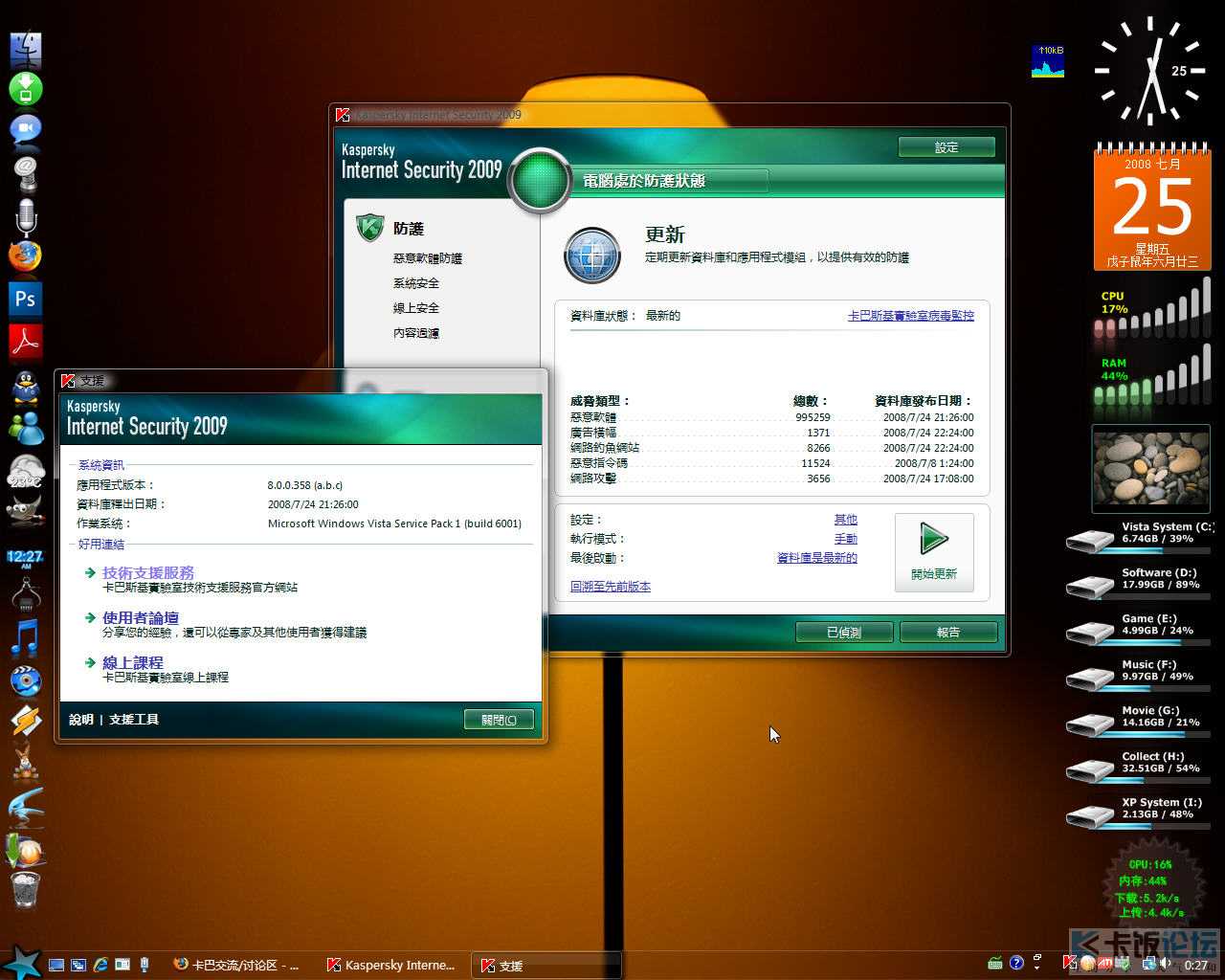Open the Recycle Bin in dock
1225x980 pixels.
tap(26, 889)
